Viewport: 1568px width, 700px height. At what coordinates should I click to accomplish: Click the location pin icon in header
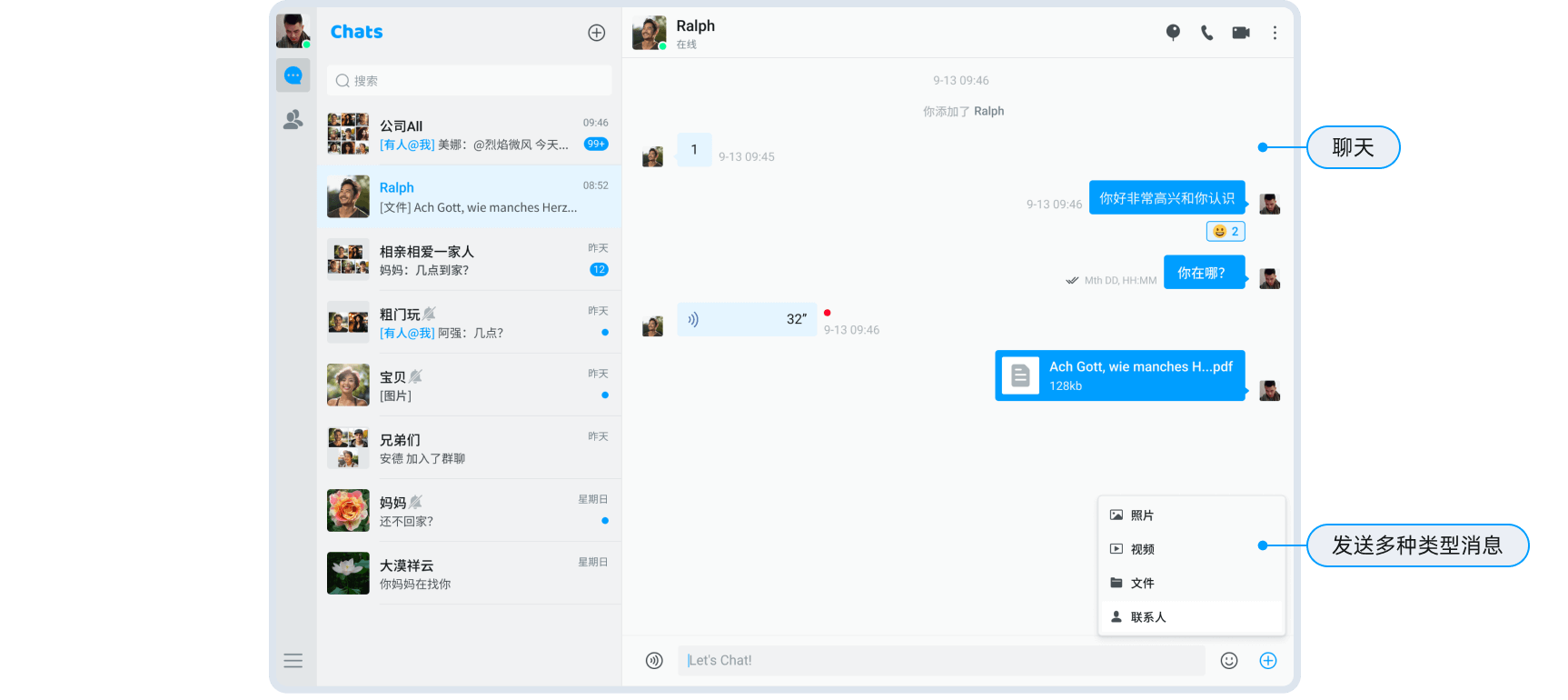point(1173,33)
